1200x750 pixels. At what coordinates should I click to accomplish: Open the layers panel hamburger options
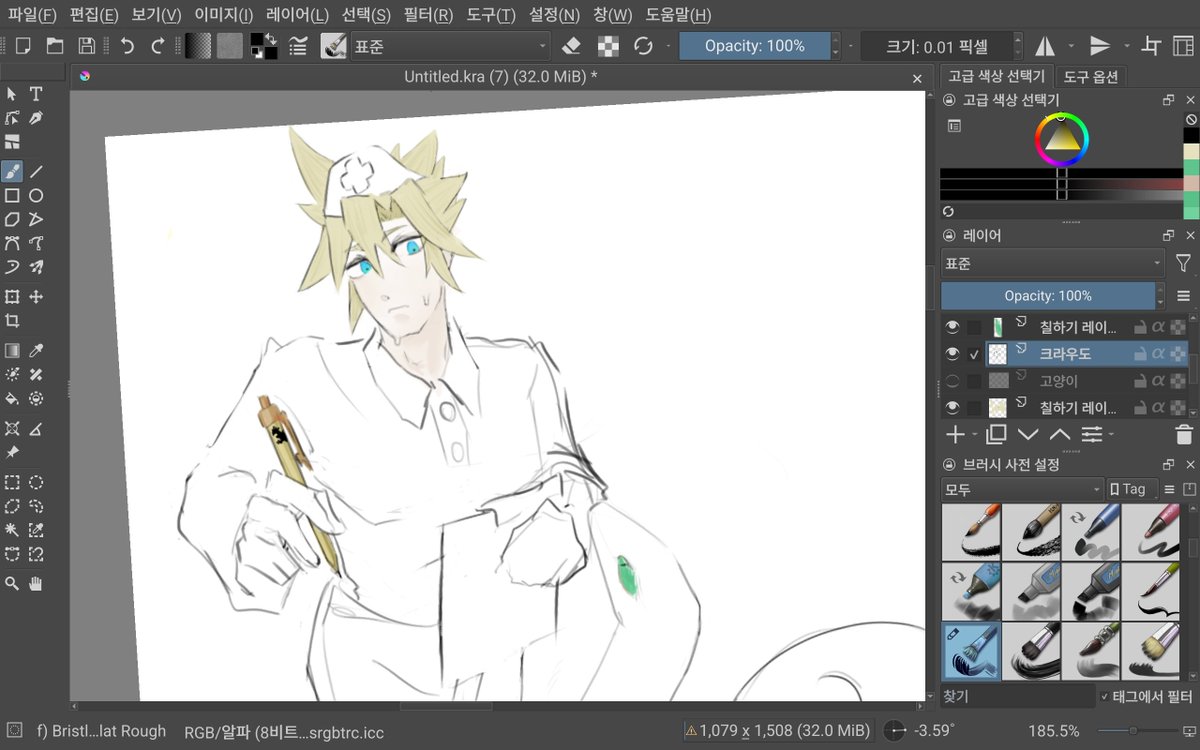tap(1183, 296)
